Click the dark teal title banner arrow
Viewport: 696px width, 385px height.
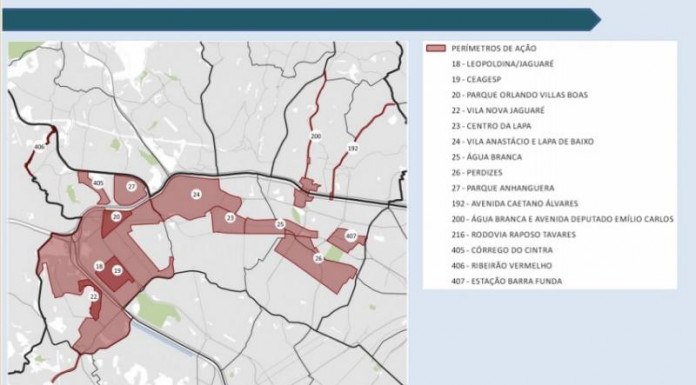(301, 20)
